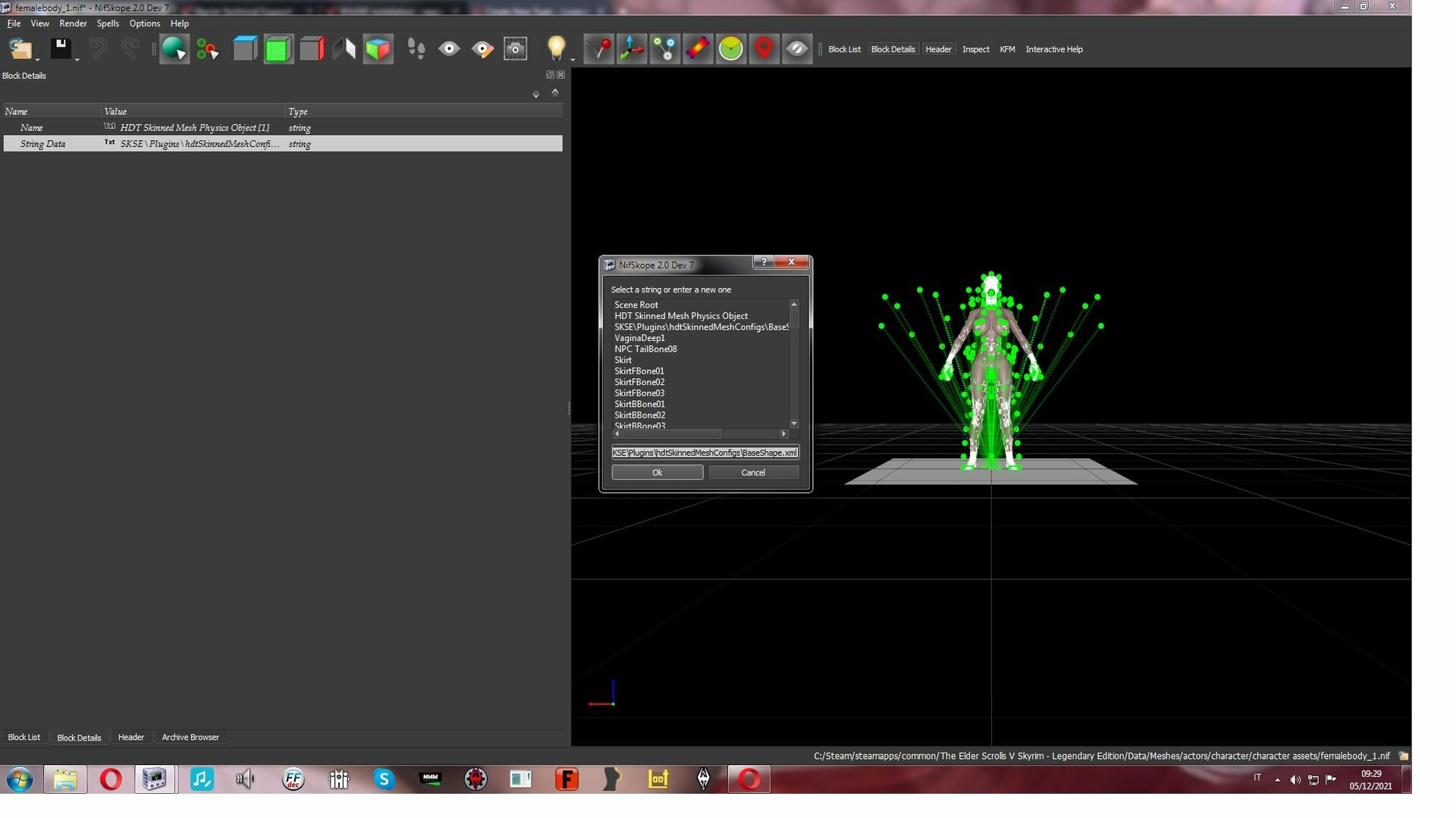Switch to top view cube icon

(245, 49)
